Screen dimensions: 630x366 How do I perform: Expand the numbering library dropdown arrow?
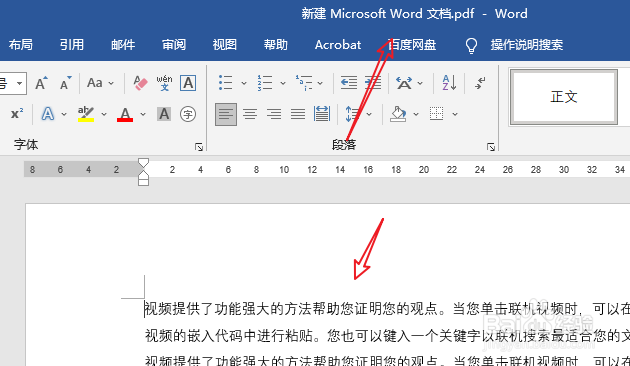point(283,83)
